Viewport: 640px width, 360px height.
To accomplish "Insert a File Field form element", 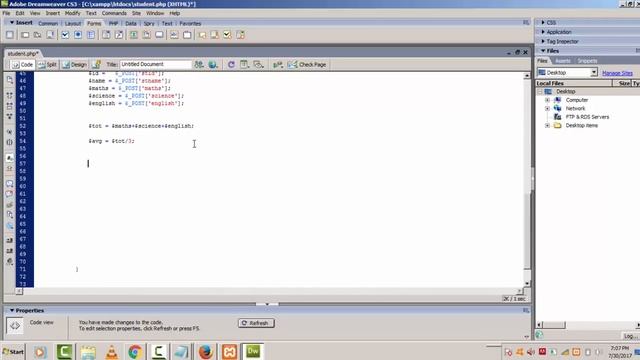I will 146,35.
